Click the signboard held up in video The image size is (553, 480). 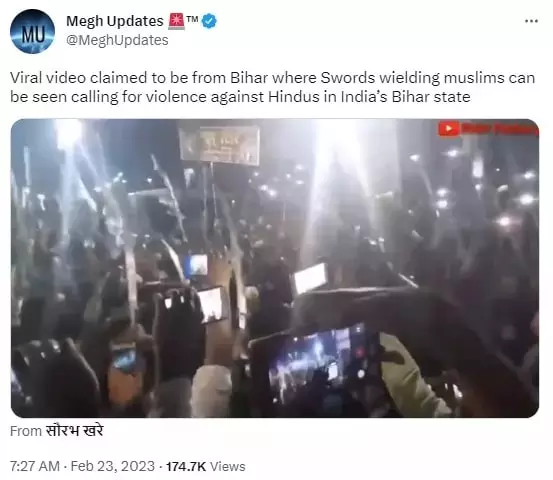[x=219, y=145]
